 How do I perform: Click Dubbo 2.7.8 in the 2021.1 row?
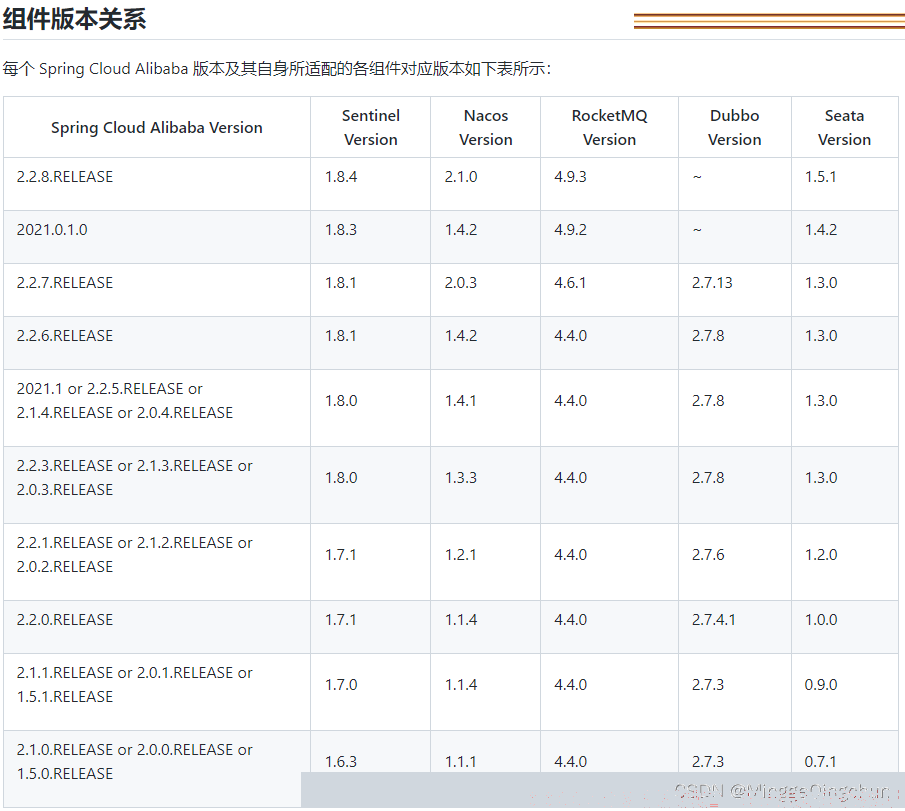point(708,401)
